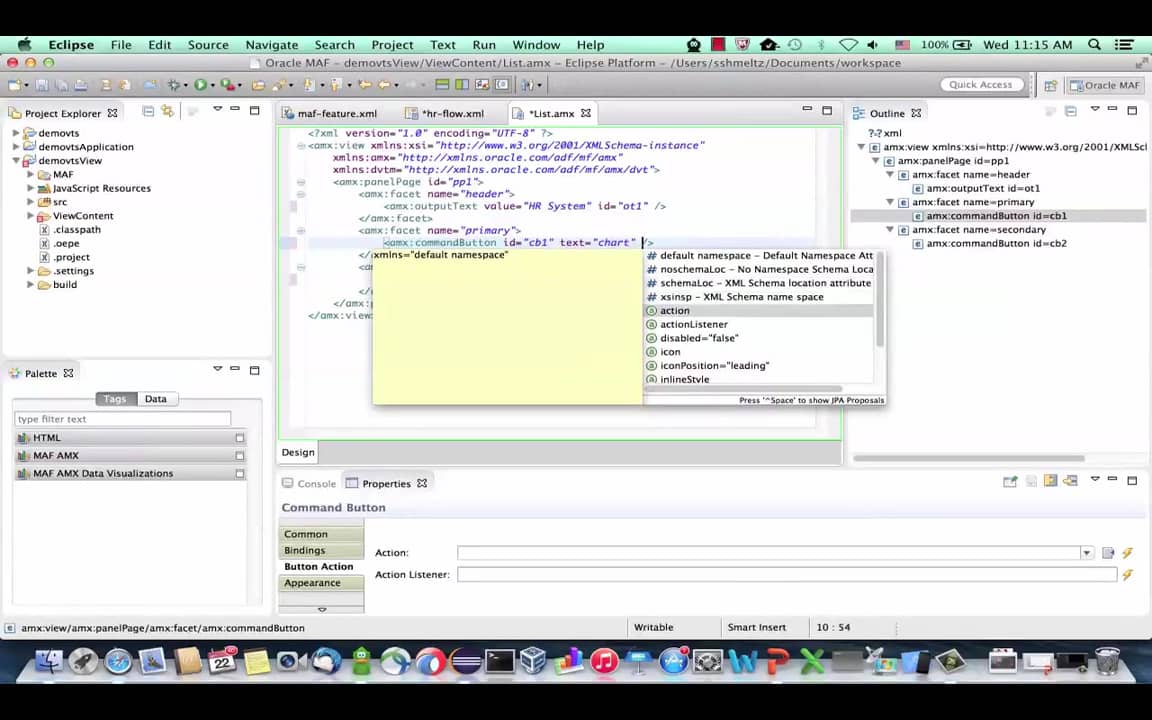Click Collapse All icon in Outline view

[x=1070, y=112]
